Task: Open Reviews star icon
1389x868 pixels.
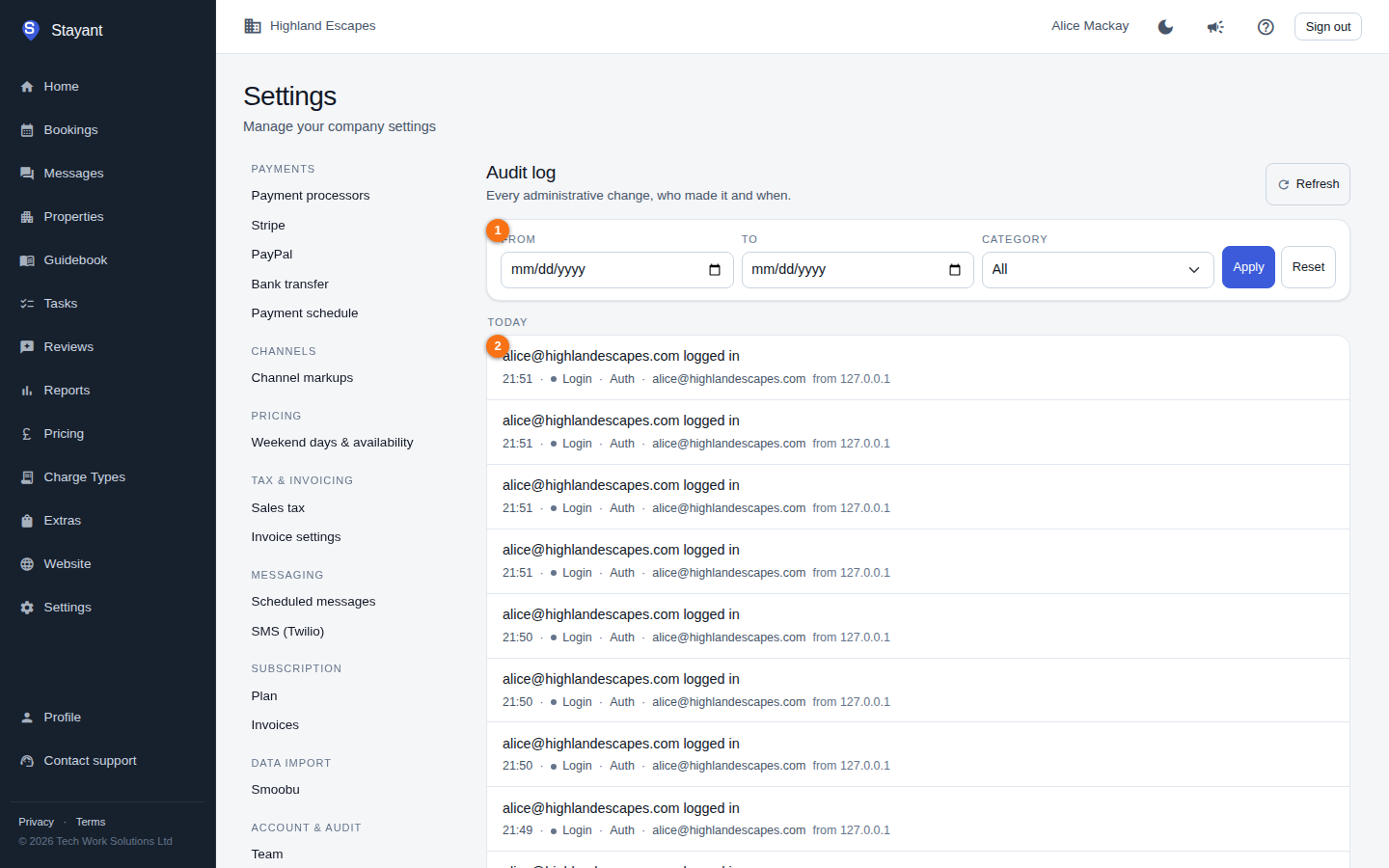Action: pyautogui.click(x=27, y=347)
